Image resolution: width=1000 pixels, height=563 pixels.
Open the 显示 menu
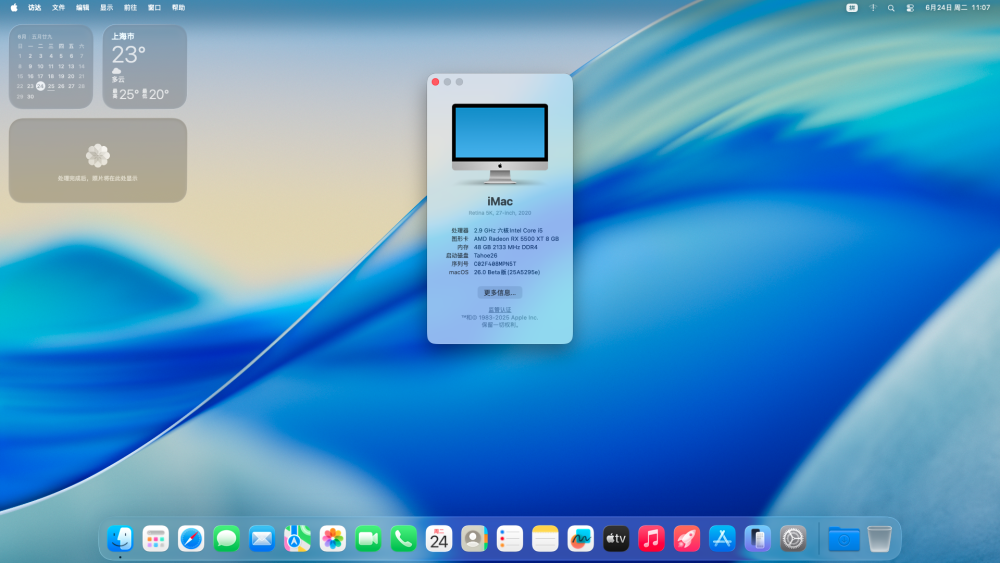(x=107, y=8)
